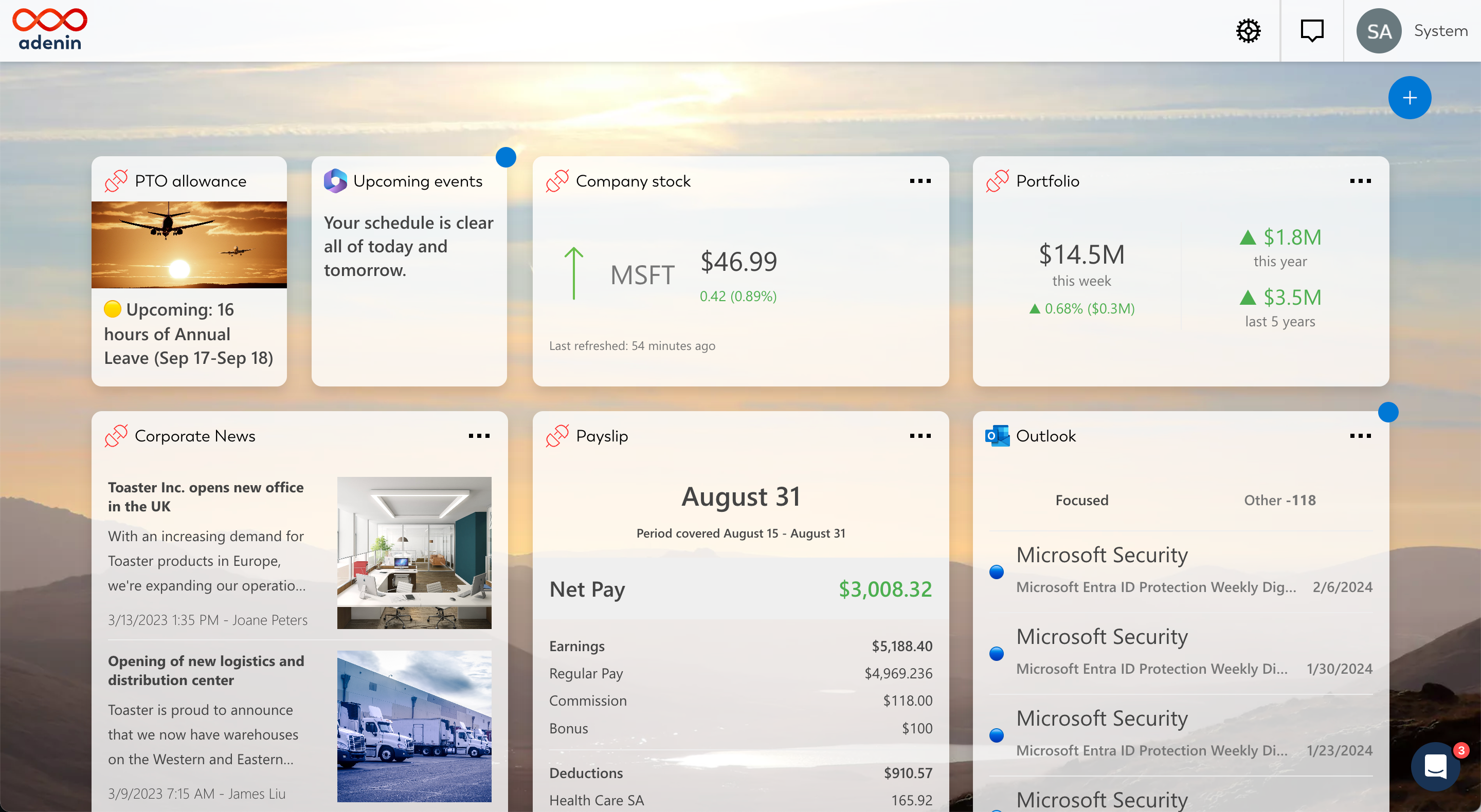This screenshot has width=1481, height=812.
Task: Click the 0.68% ($0.3M) portfolio change
Action: pos(1082,309)
